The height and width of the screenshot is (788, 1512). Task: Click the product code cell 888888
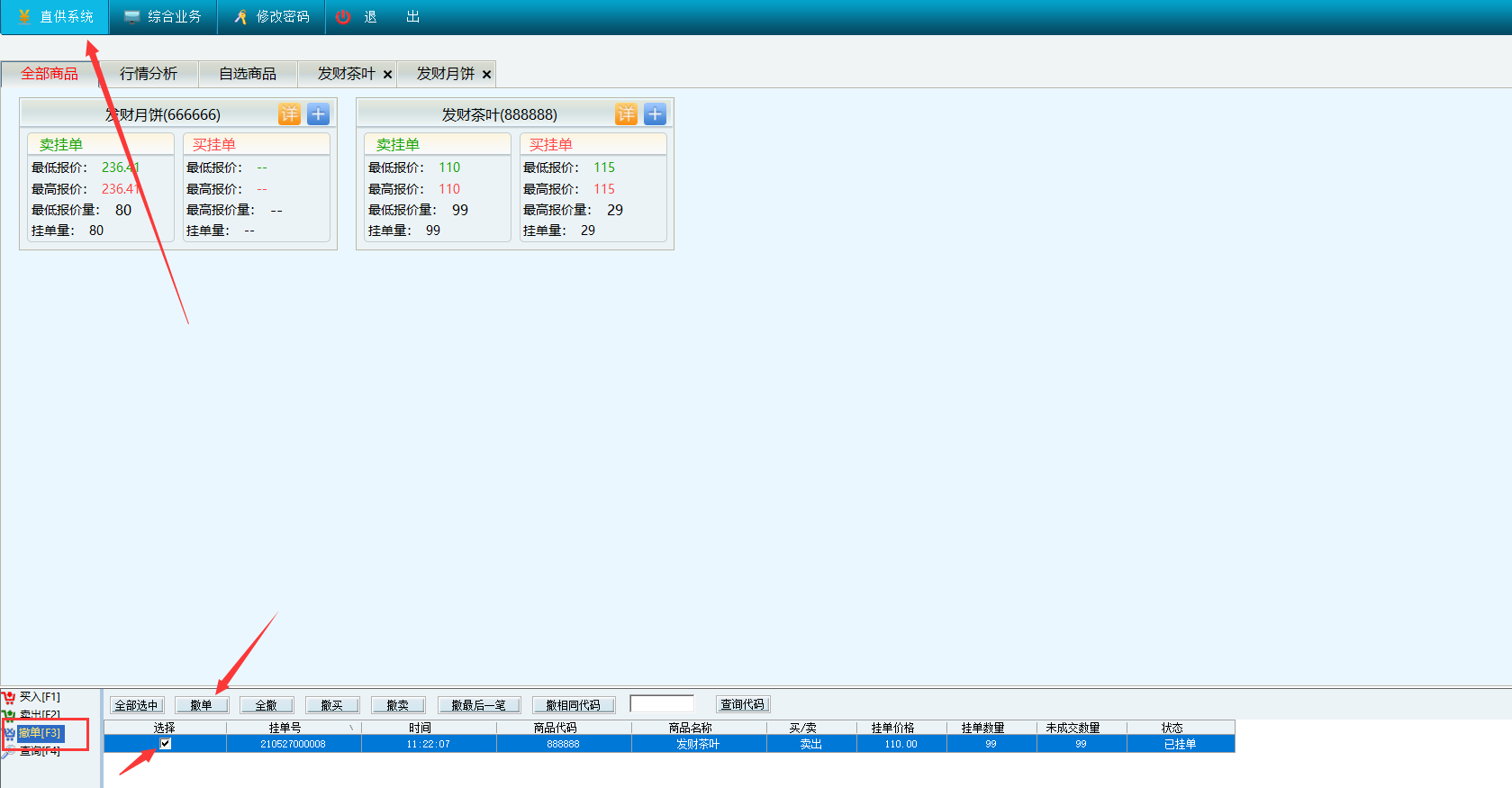click(564, 744)
